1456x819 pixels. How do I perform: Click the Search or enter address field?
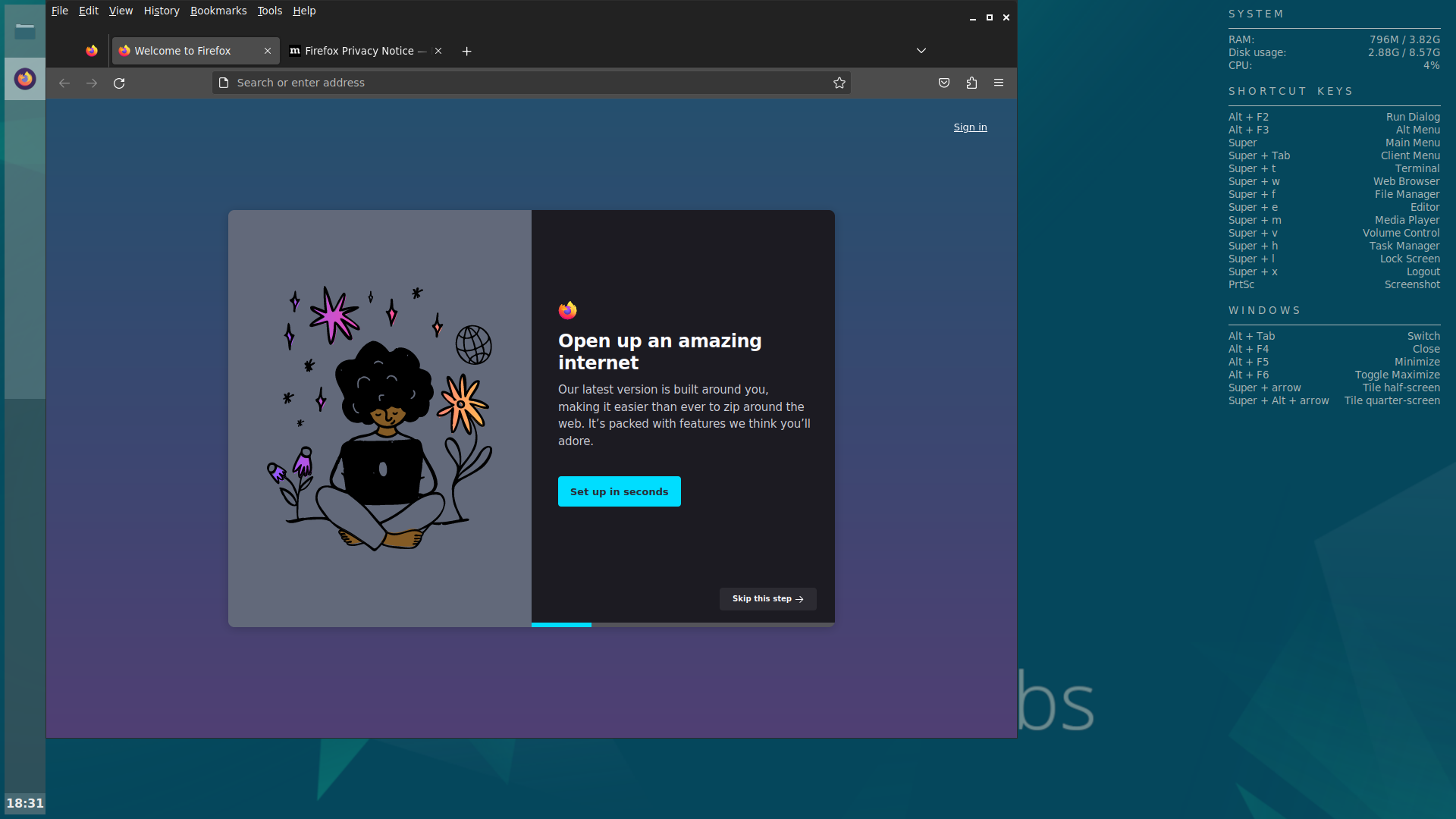(523, 83)
